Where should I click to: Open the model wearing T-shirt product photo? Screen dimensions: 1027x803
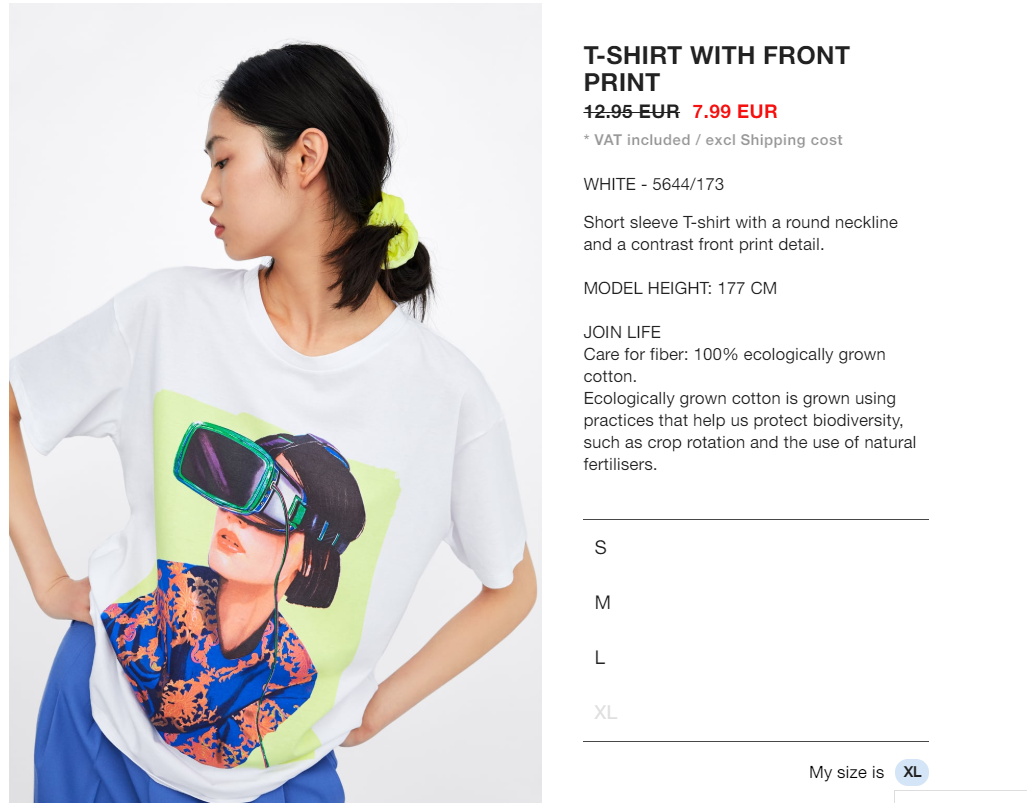coord(275,403)
